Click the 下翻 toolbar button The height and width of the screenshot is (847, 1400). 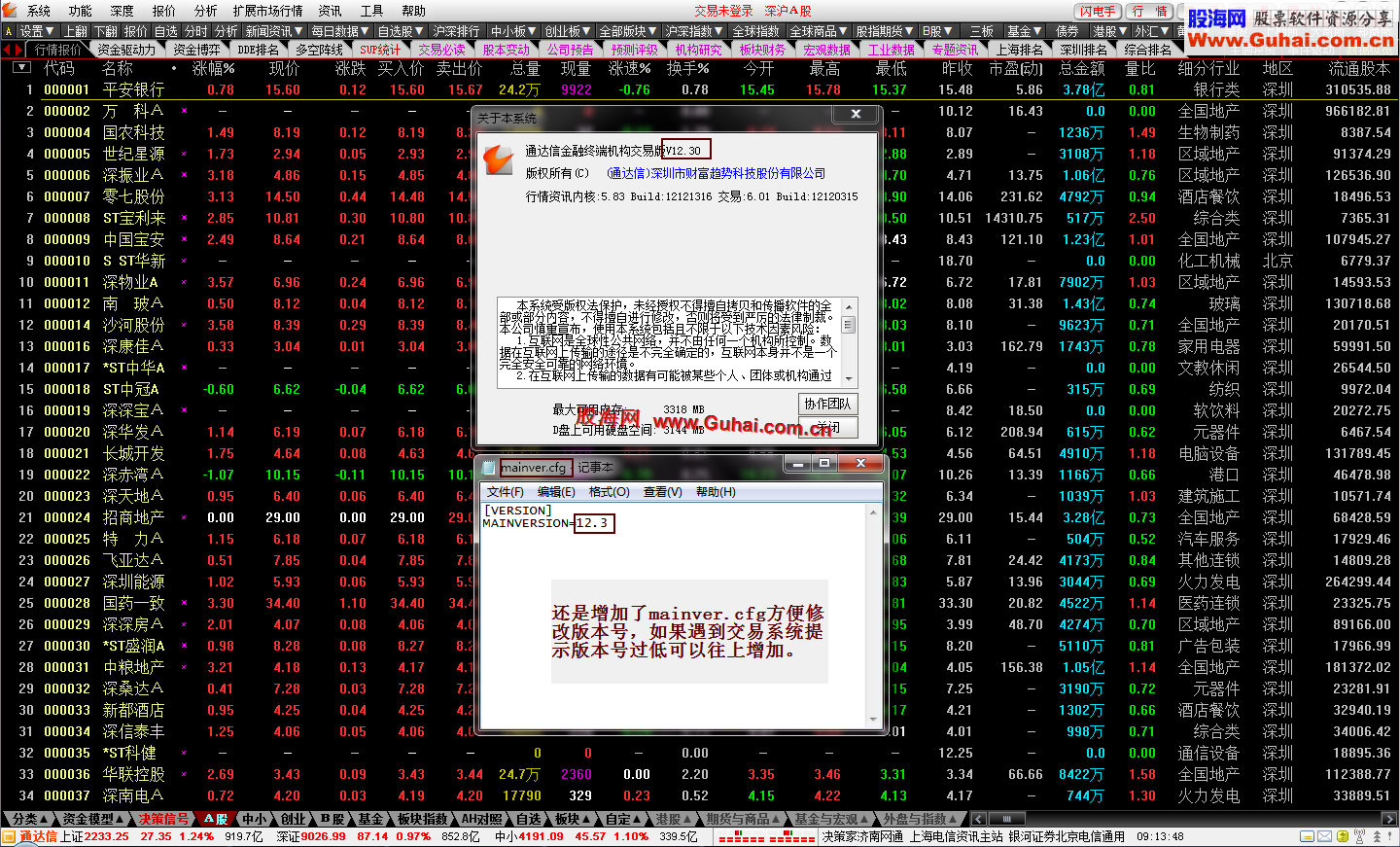point(106,31)
